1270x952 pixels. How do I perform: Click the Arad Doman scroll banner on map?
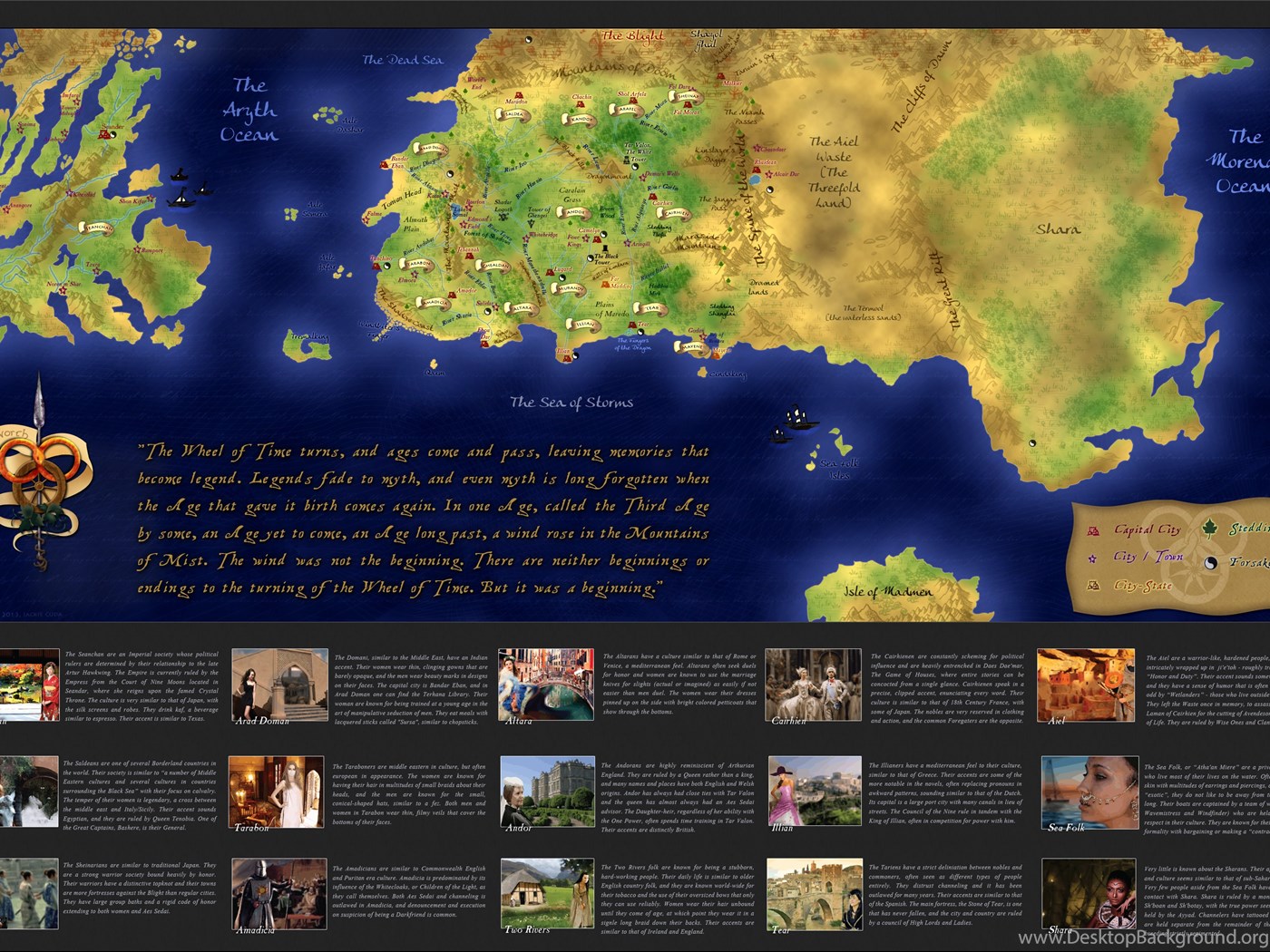[433, 149]
